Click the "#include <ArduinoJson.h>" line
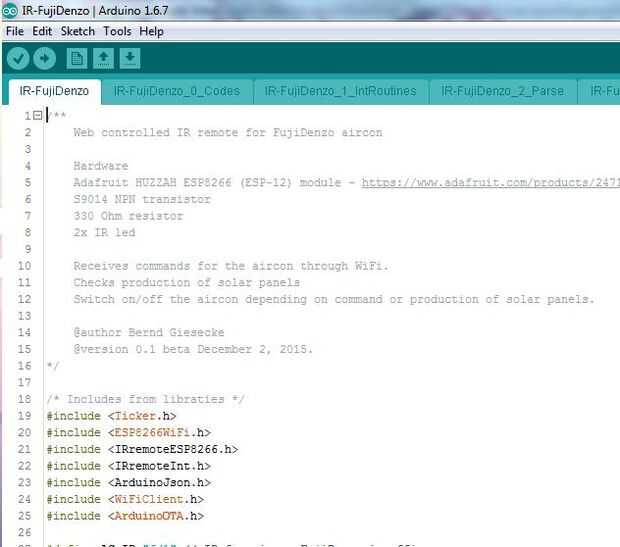The width and height of the screenshot is (620, 547). (129, 483)
